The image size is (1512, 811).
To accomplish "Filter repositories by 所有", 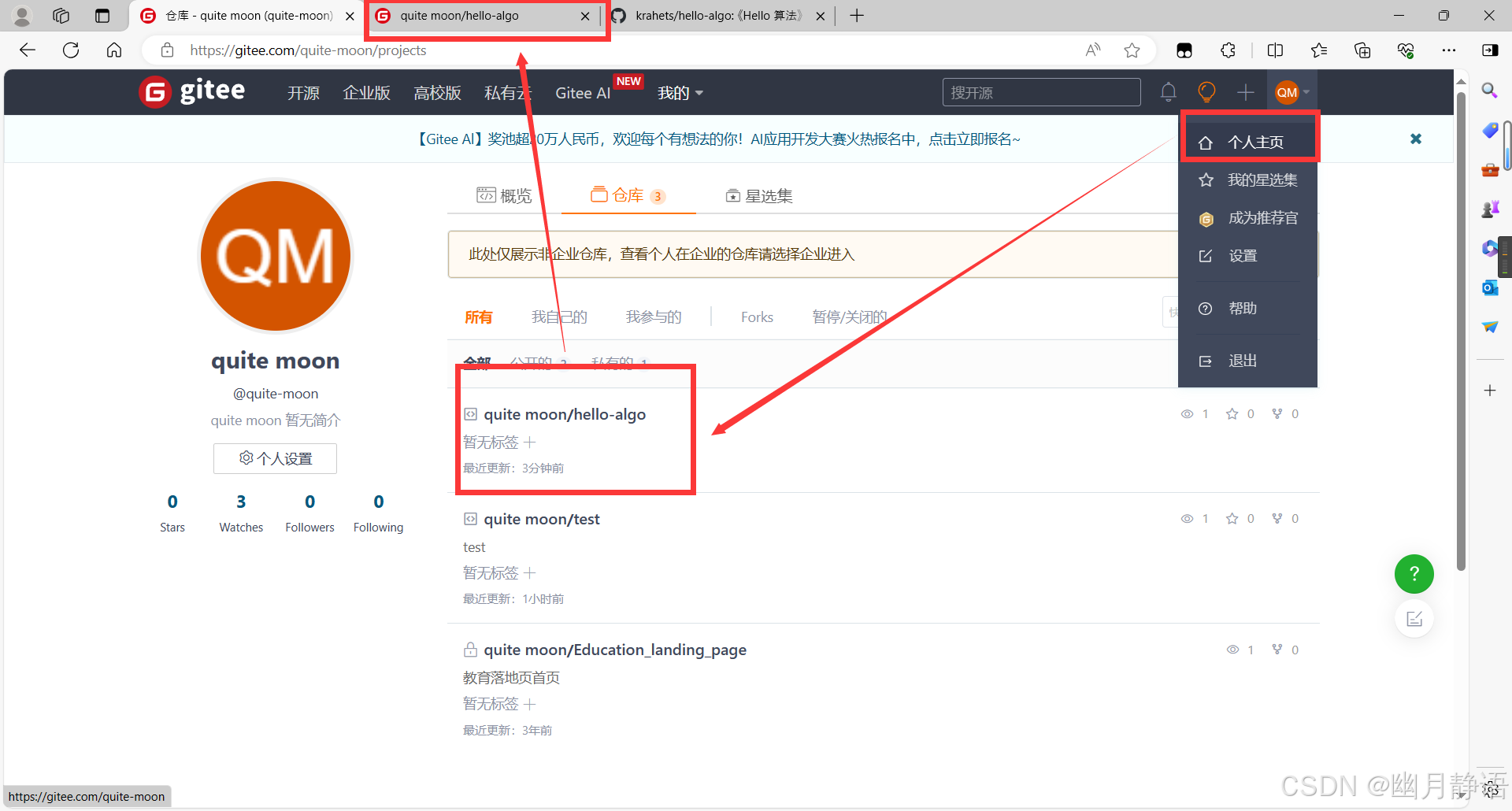I will coord(478,317).
